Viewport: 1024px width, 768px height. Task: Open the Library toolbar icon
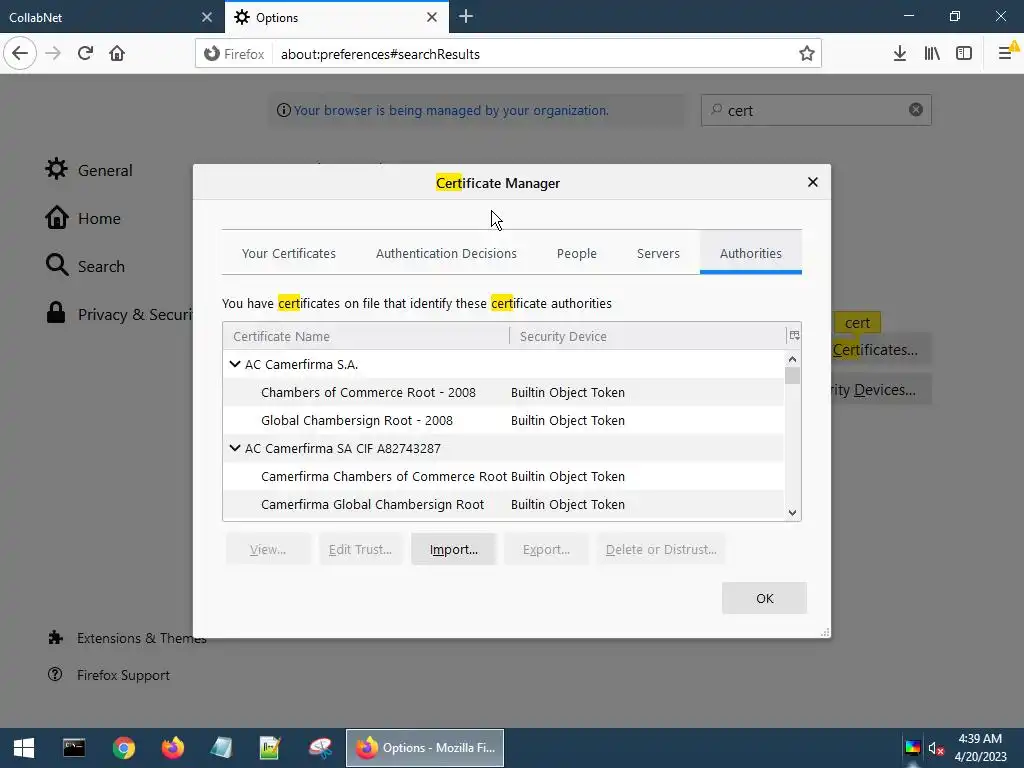(x=932, y=54)
